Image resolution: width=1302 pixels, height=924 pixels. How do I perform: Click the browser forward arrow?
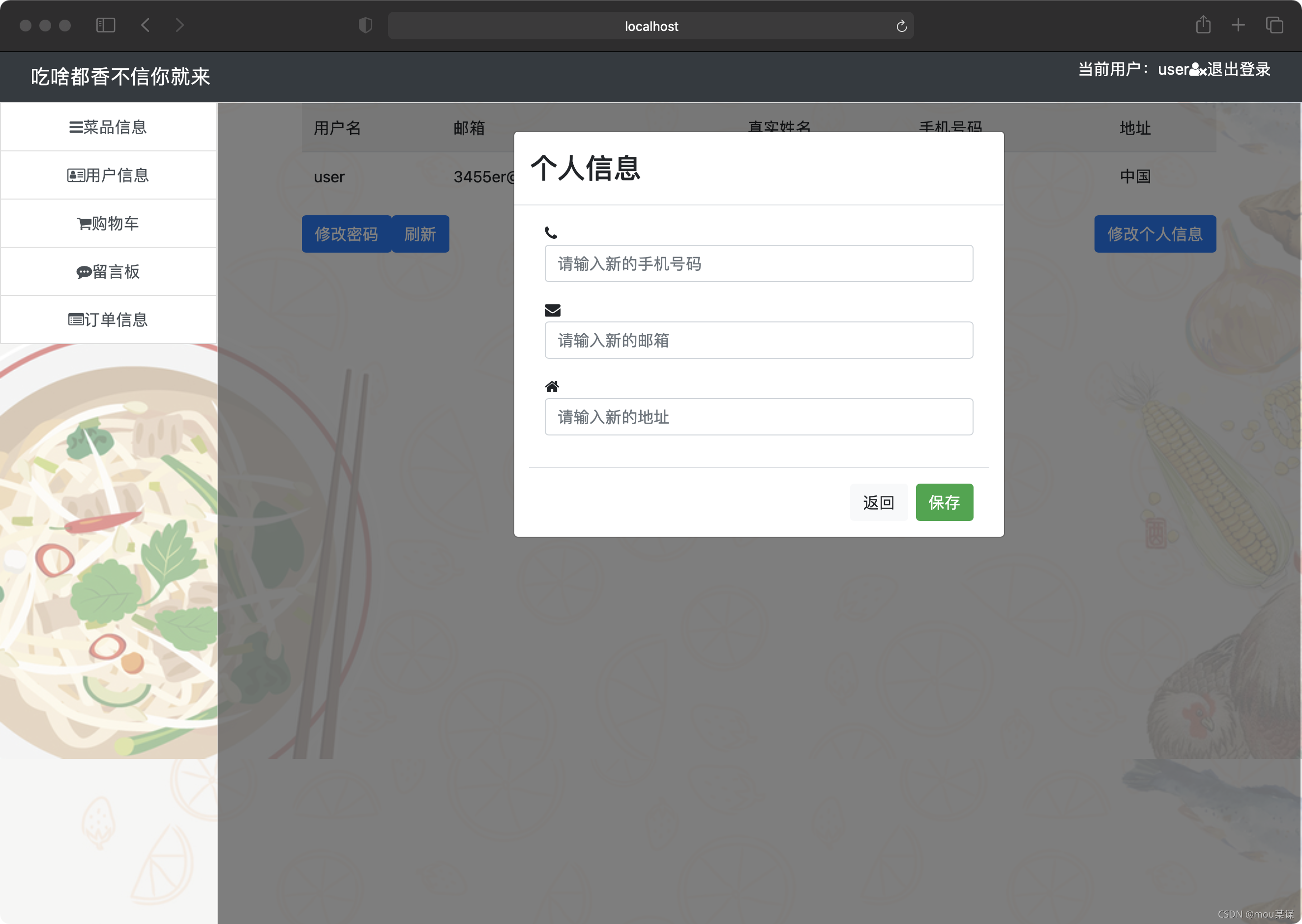[x=180, y=25]
